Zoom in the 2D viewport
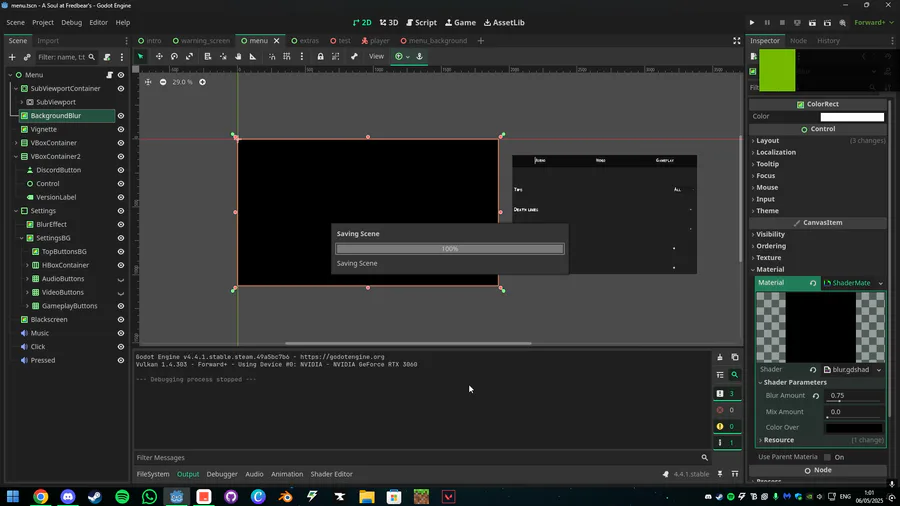Viewport: 900px width, 506px height. pos(203,82)
